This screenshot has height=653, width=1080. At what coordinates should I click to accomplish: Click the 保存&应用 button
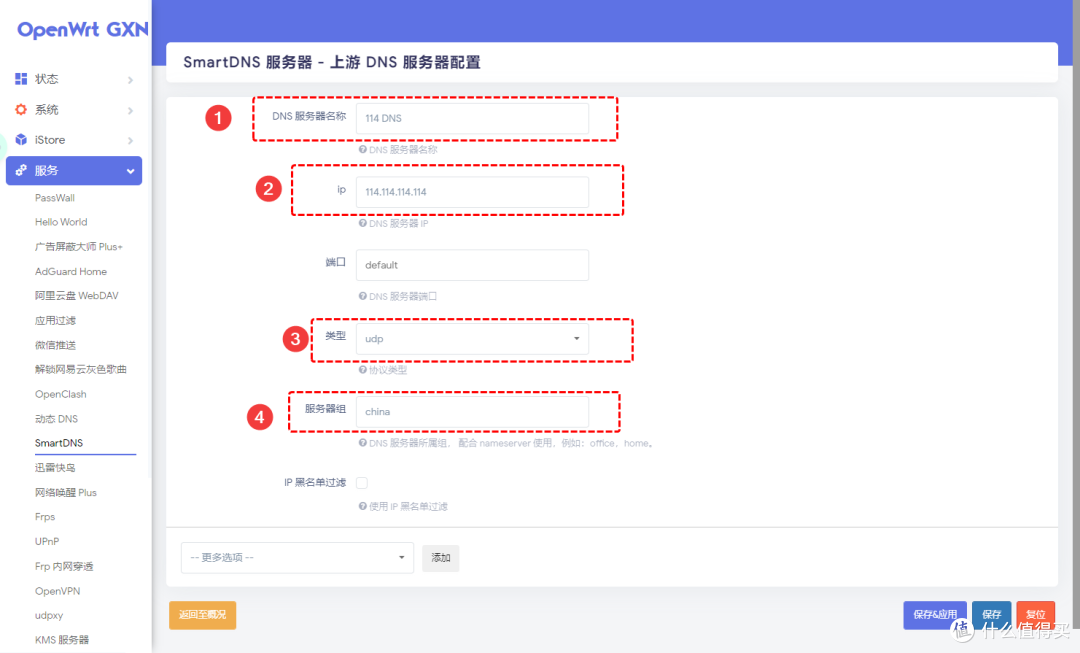[x=934, y=616]
